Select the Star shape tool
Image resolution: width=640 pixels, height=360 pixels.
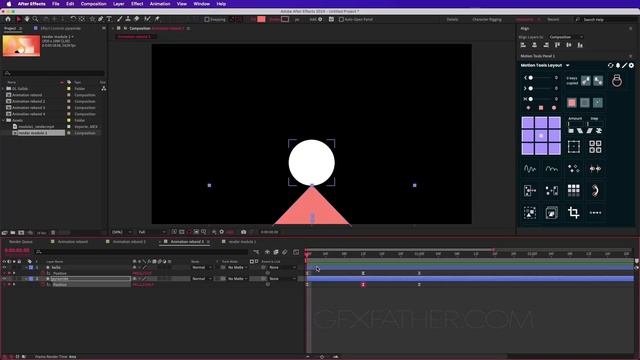point(92,19)
